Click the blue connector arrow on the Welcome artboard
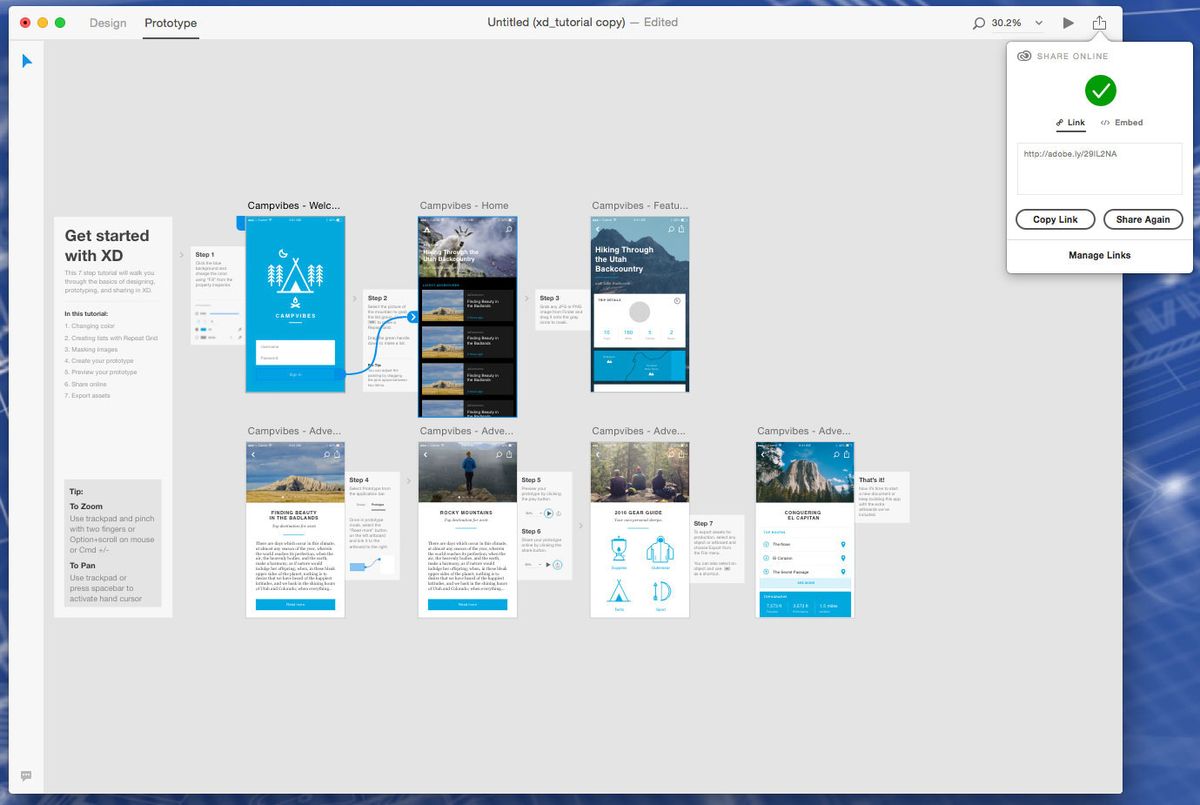The image size is (1200, 805). coord(412,316)
